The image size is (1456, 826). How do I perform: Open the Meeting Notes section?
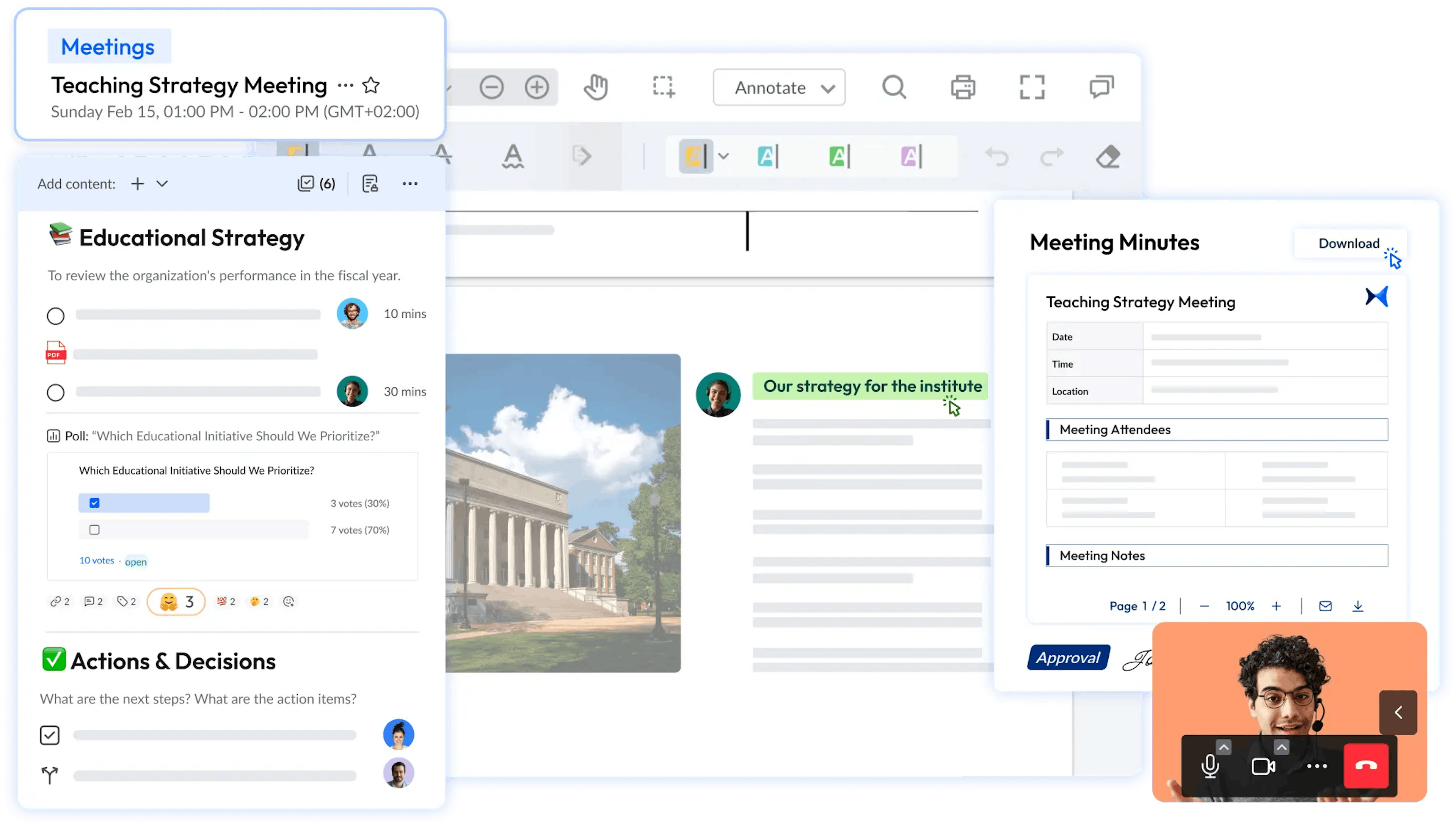[1217, 555]
